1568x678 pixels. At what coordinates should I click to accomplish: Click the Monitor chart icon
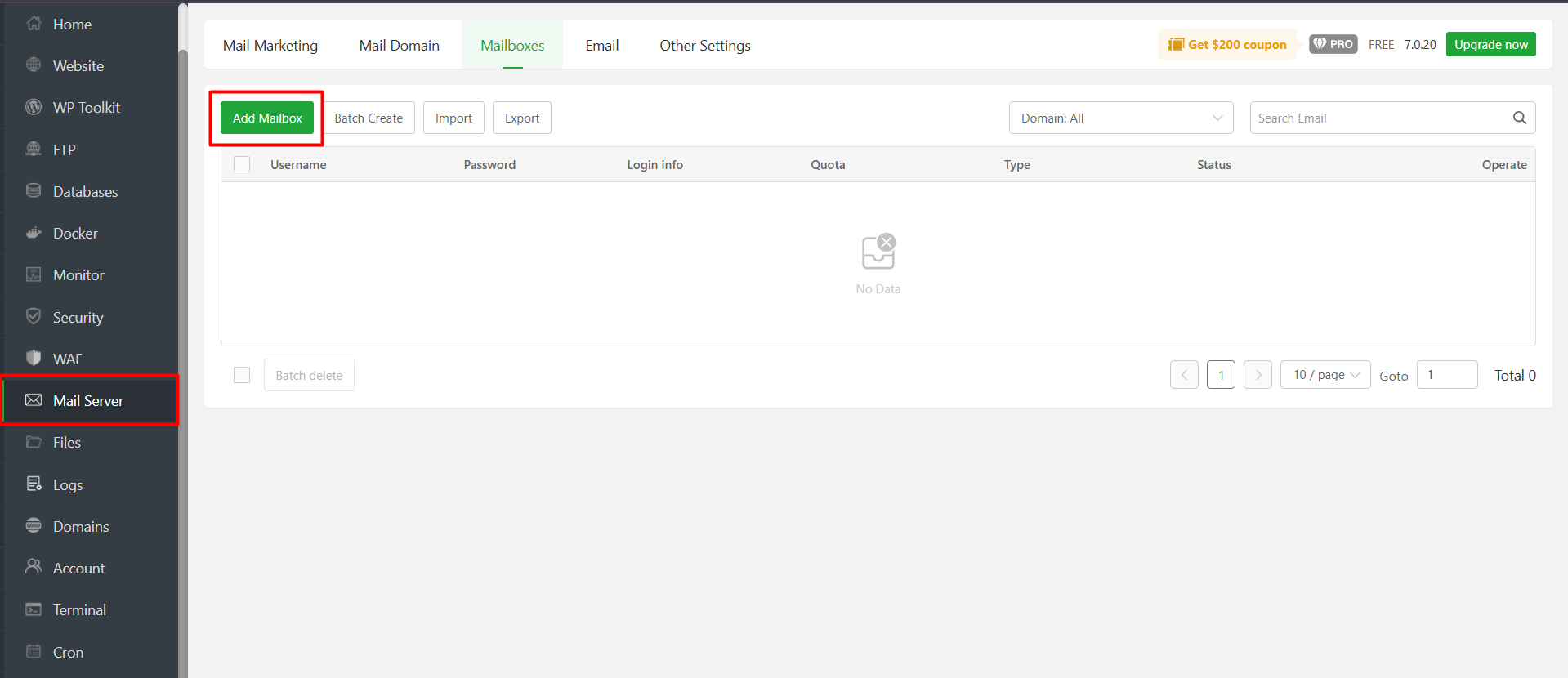(x=34, y=274)
